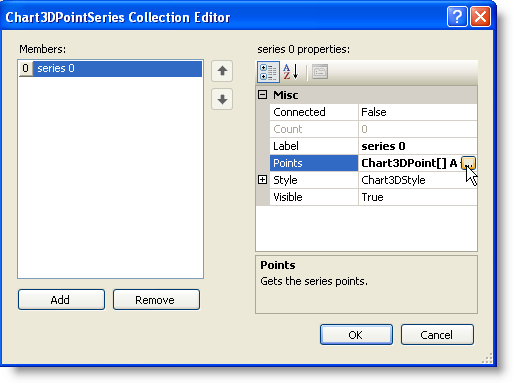Image resolution: width=513 pixels, height=383 pixels.
Task: Sort properties alphabetically with A-Z button
Action: [291, 72]
